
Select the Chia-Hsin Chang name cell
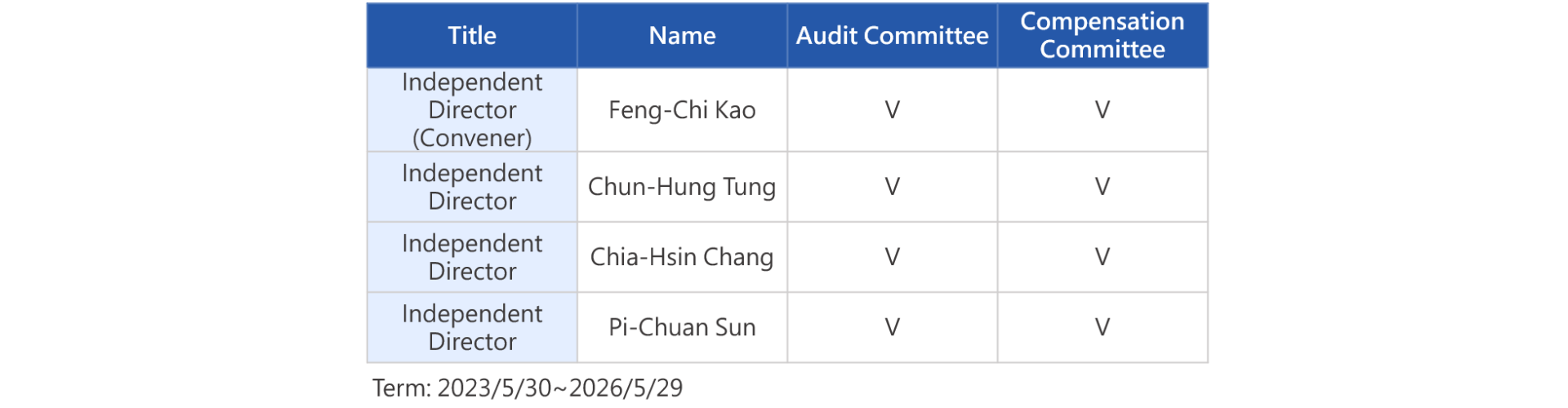tap(682, 257)
